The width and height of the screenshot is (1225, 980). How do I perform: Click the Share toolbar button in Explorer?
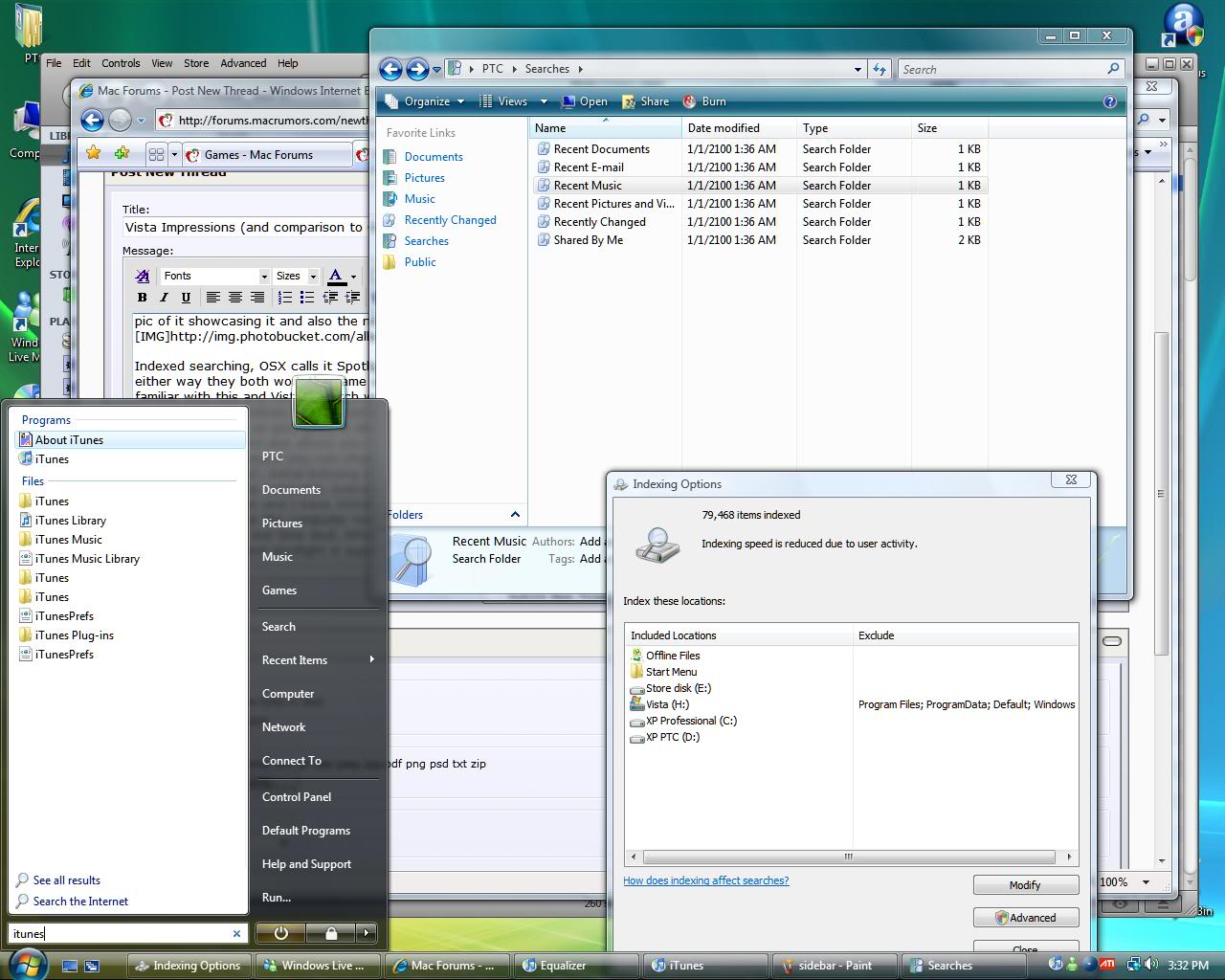point(645,101)
